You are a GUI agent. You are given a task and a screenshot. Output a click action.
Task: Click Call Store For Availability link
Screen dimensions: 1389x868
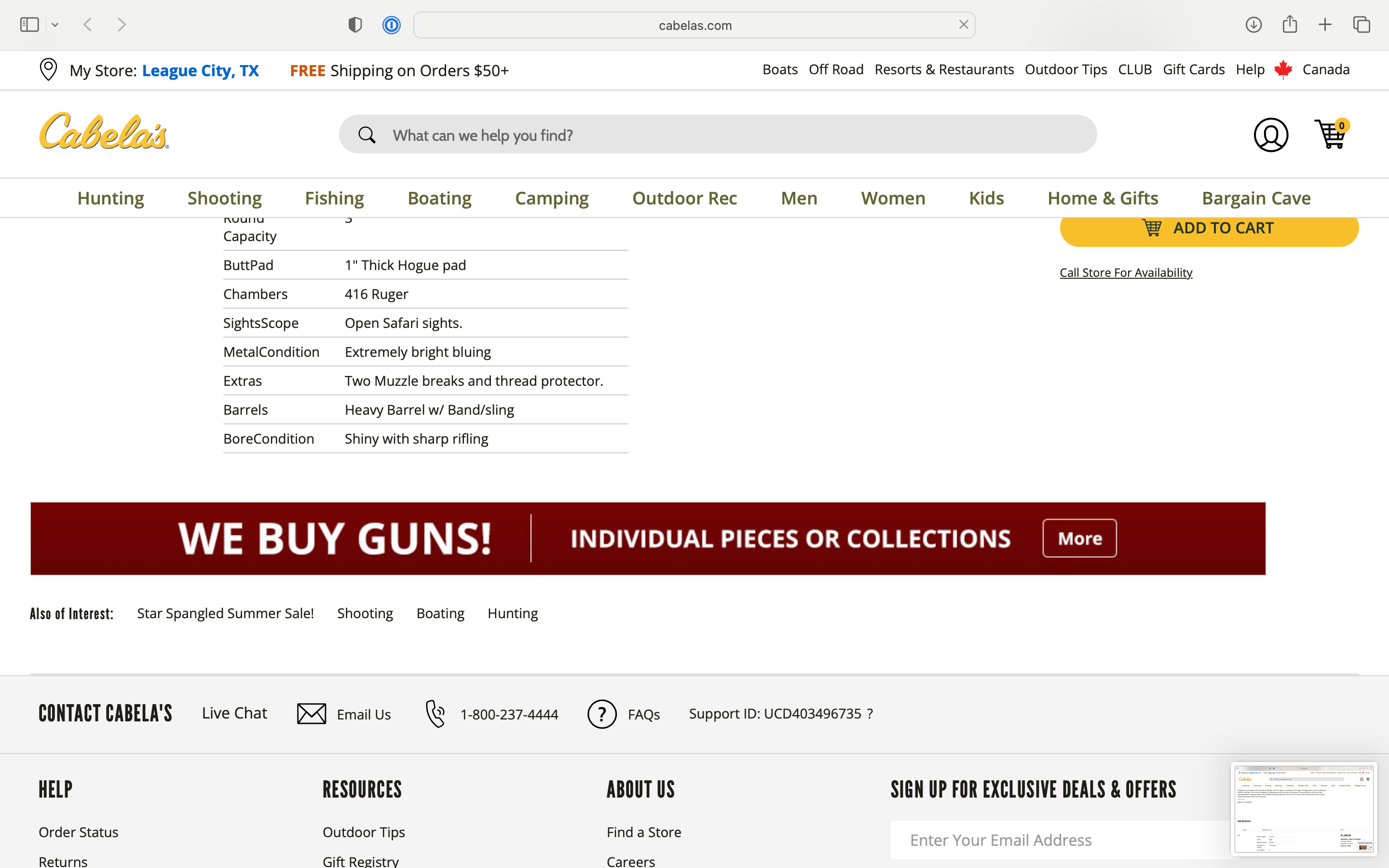pyautogui.click(x=1126, y=272)
